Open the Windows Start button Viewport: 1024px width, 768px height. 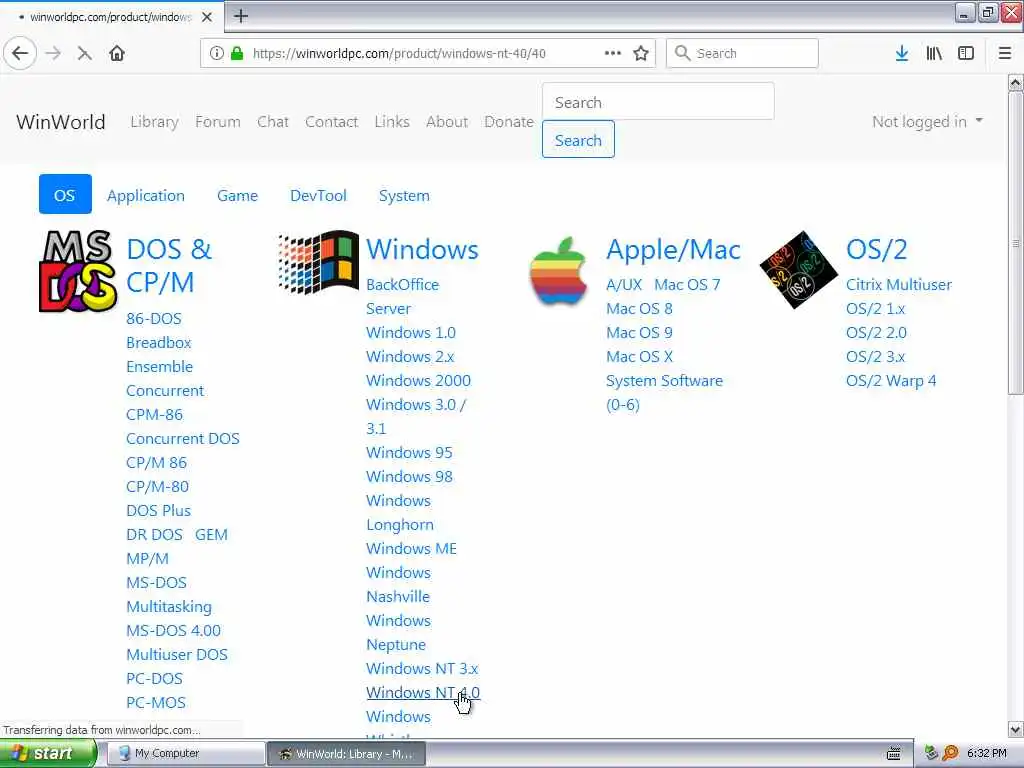pyautogui.click(x=47, y=754)
